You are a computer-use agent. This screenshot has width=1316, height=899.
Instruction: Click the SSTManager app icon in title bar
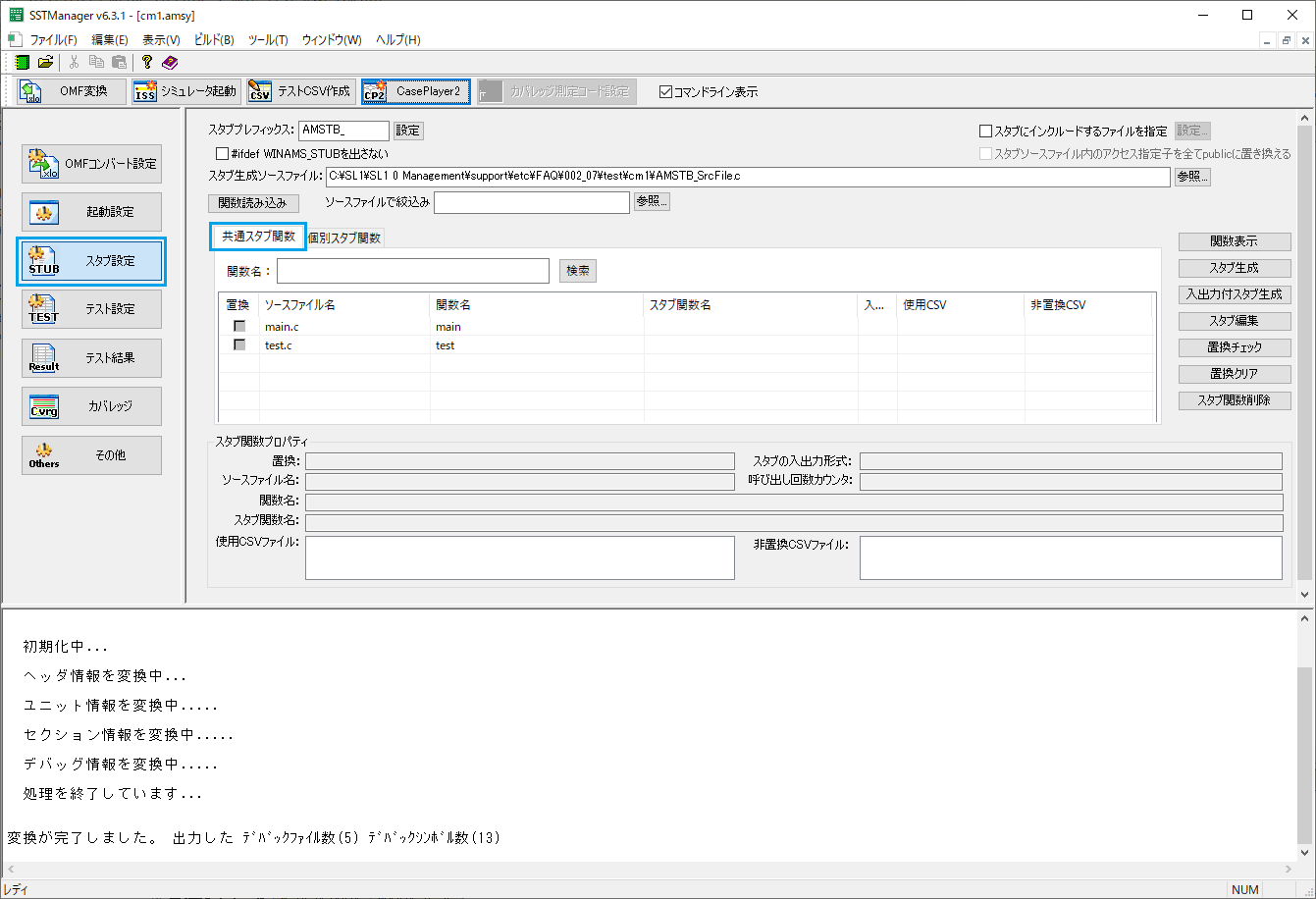click(x=16, y=15)
